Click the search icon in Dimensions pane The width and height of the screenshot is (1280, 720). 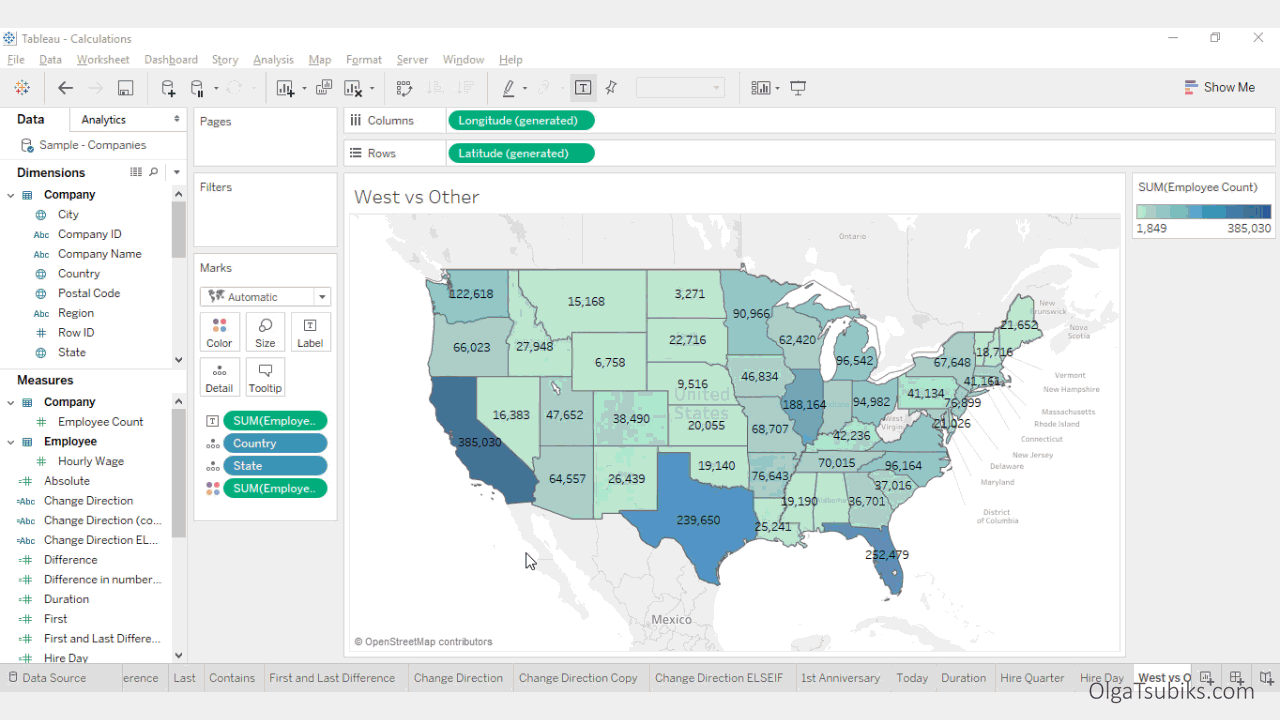(152, 171)
